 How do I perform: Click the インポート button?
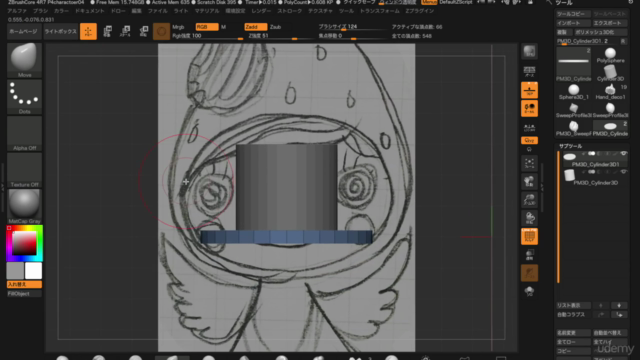(x=573, y=23)
